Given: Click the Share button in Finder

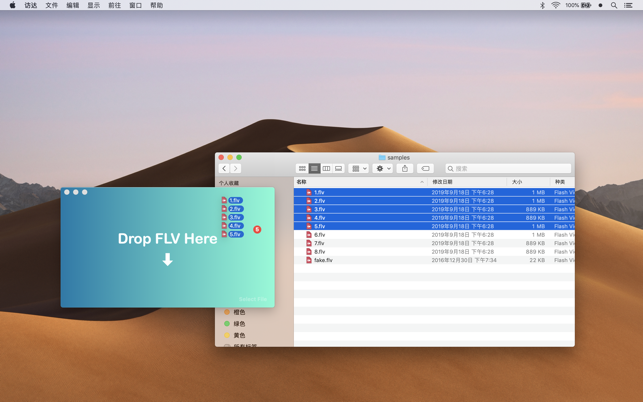Looking at the screenshot, I should point(405,169).
